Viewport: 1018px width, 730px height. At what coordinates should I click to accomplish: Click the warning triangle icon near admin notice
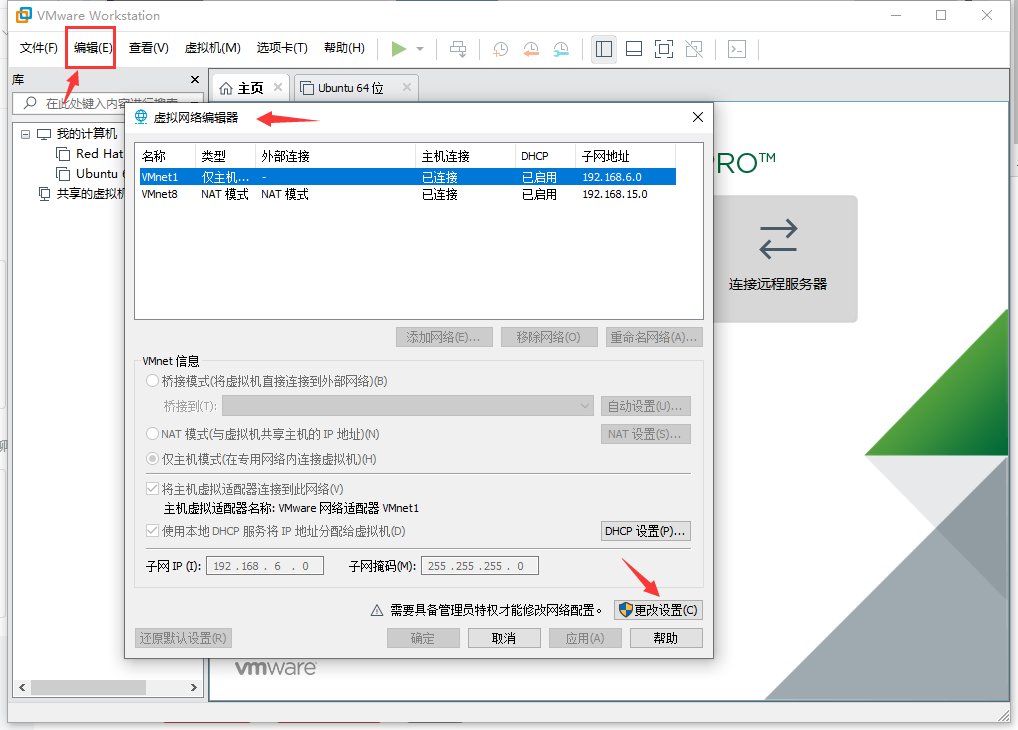[x=377, y=610]
